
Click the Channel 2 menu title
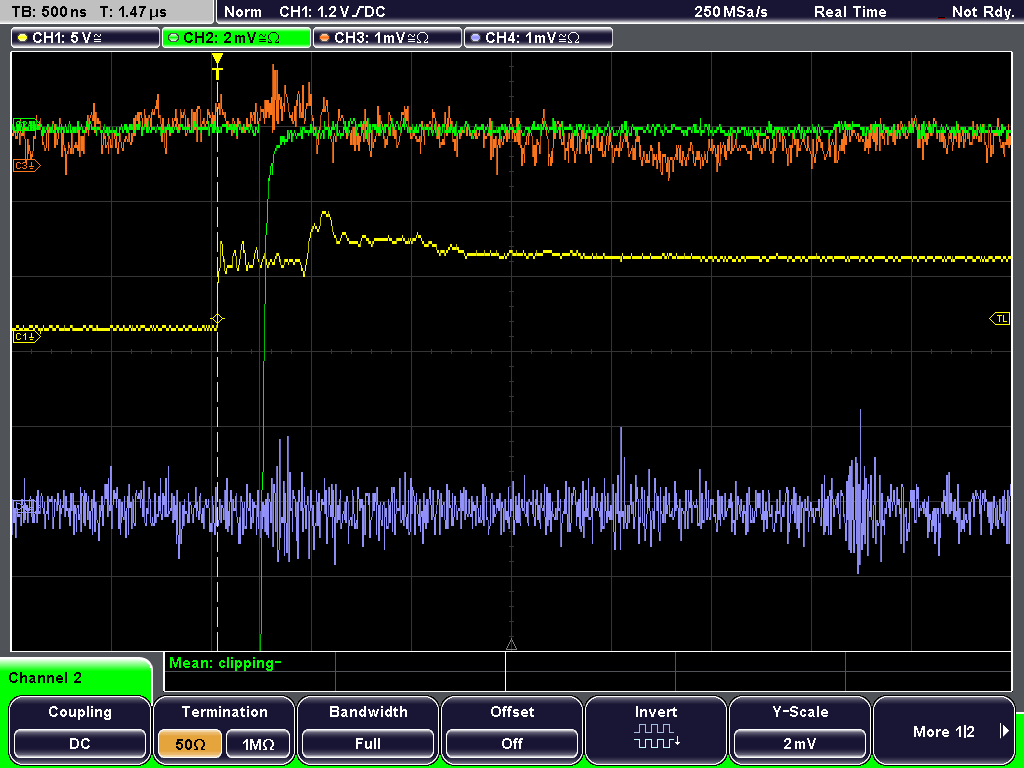tap(45, 678)
